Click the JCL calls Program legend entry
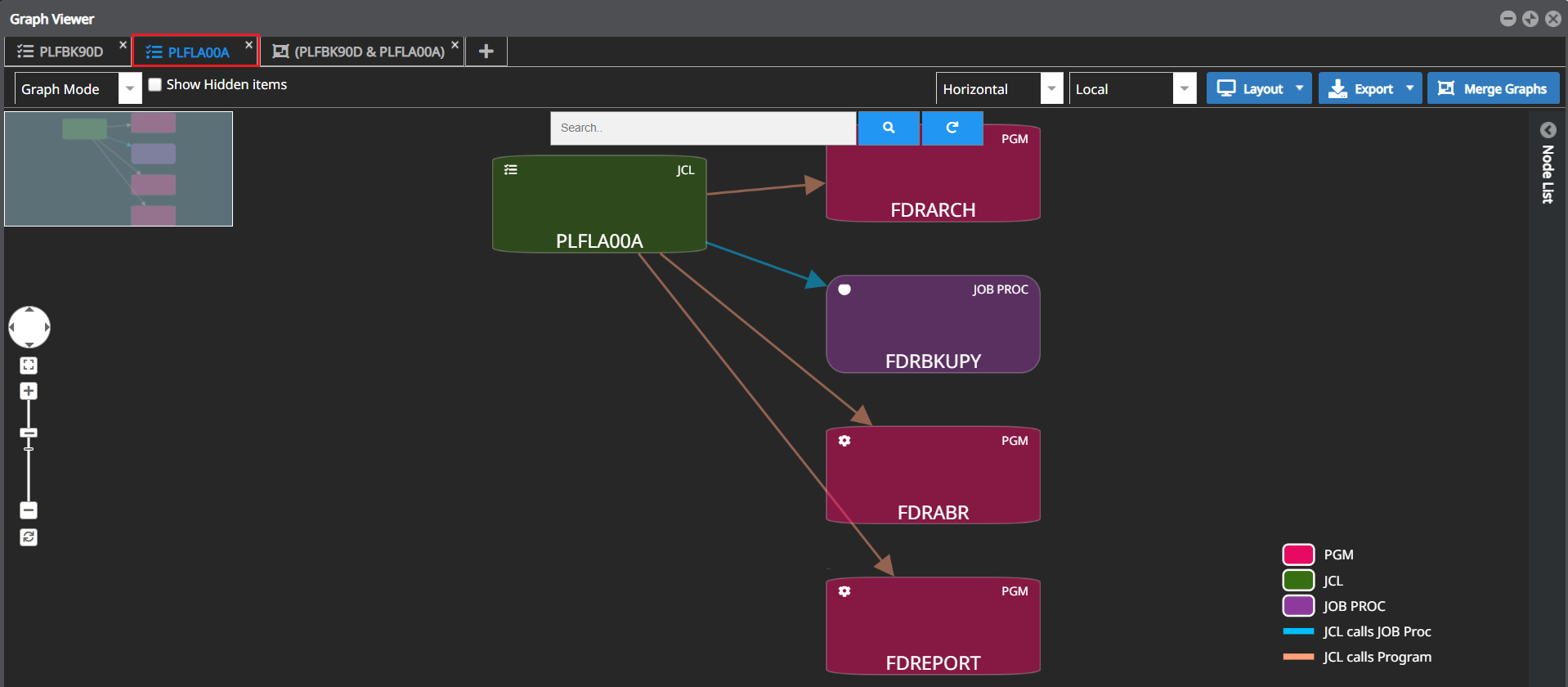Image resolution: width=1568 pixels, height=687 pixels. [x=1358, y=657]
